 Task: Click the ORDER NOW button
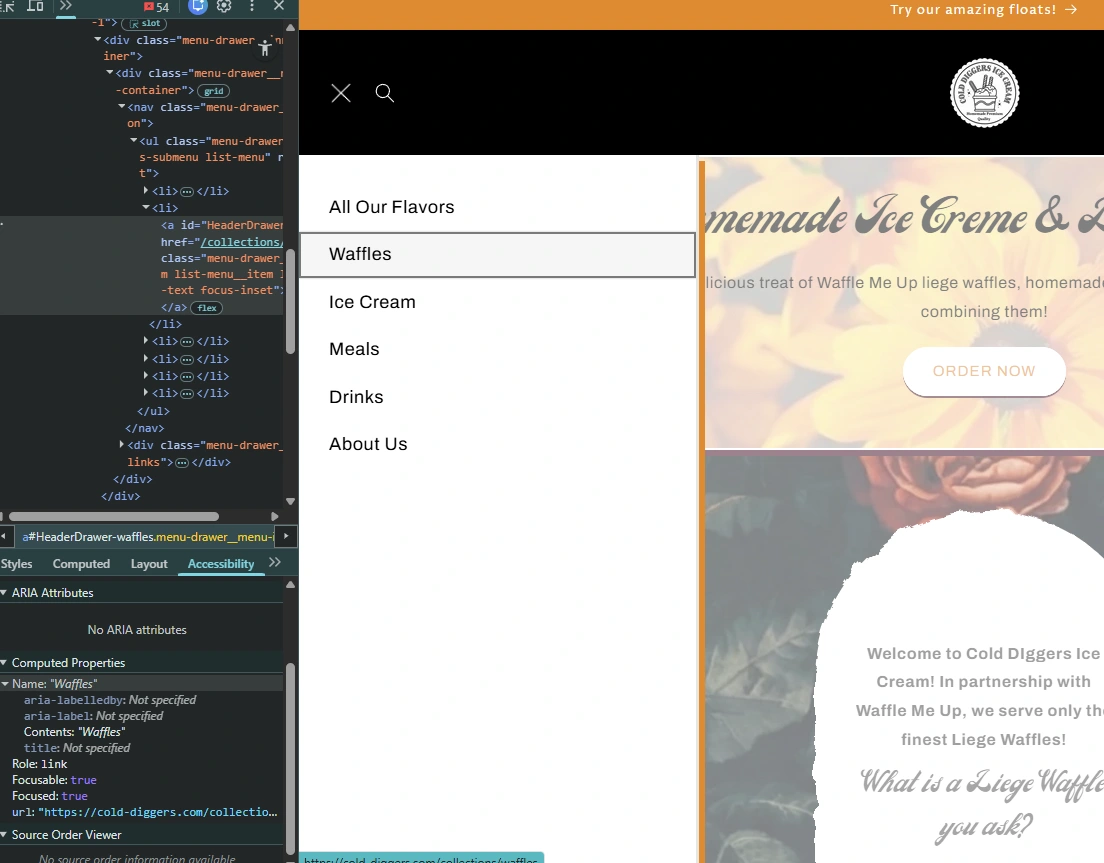click(x=984, y=371)
